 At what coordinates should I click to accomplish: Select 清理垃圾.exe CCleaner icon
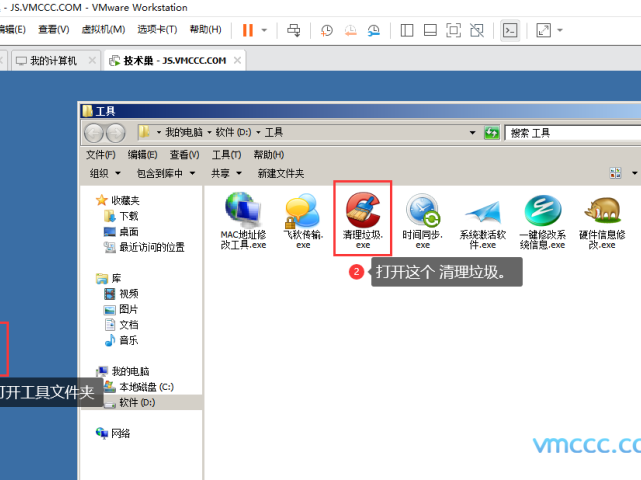(x=363, y=221)
